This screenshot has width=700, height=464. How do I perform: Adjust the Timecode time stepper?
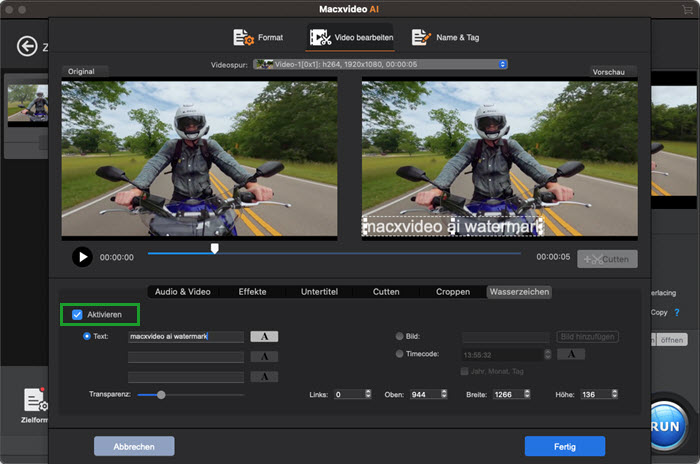point(548,355)
